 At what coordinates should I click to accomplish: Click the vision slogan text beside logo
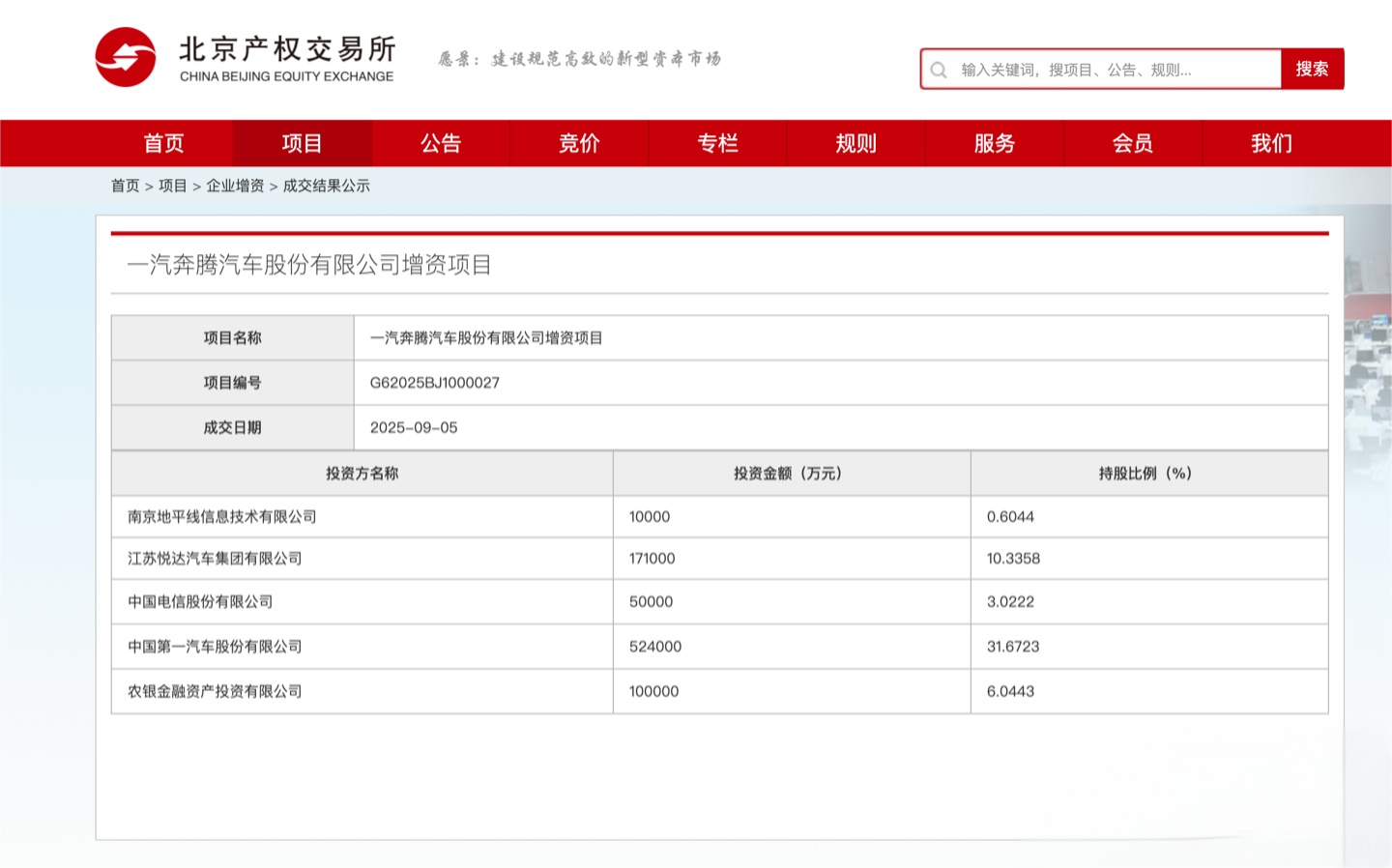580,59
